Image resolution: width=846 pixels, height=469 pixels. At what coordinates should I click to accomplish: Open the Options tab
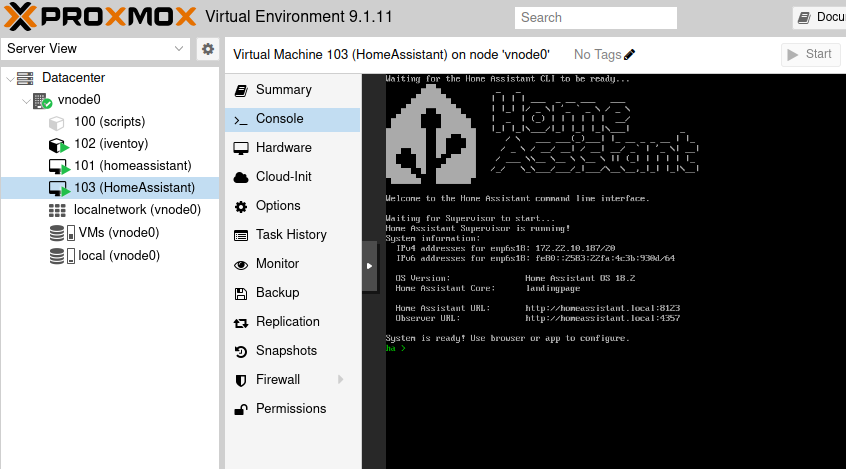coord(293,206)
